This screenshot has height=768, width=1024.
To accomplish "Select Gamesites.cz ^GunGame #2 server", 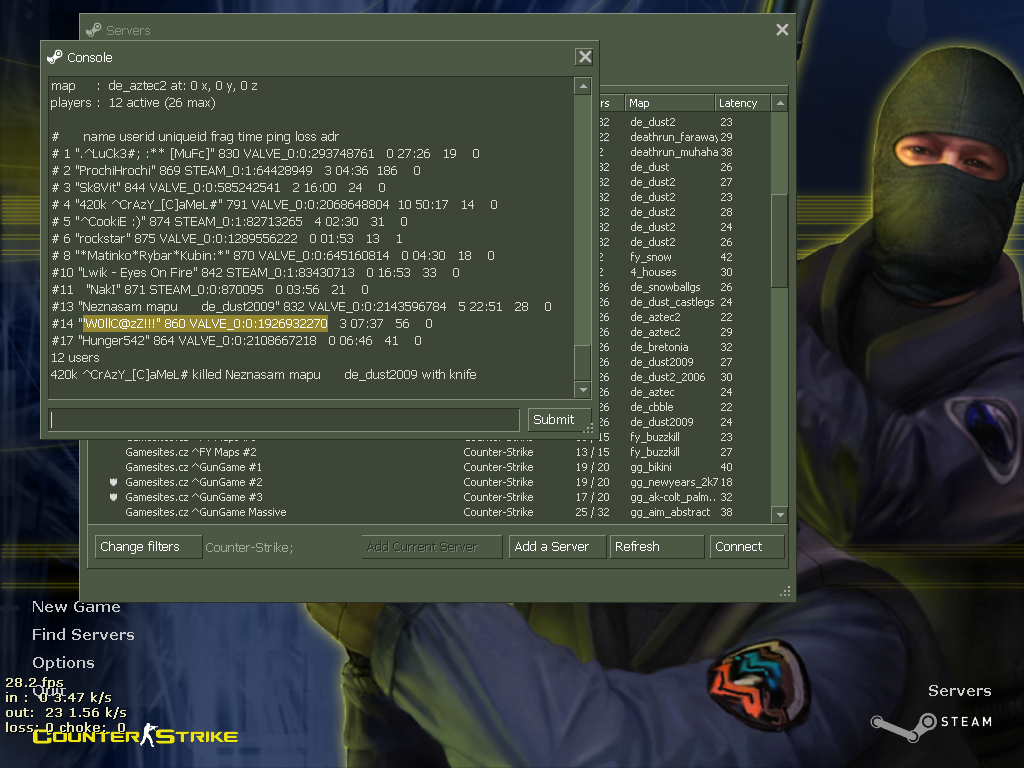I will click(428, 482).
